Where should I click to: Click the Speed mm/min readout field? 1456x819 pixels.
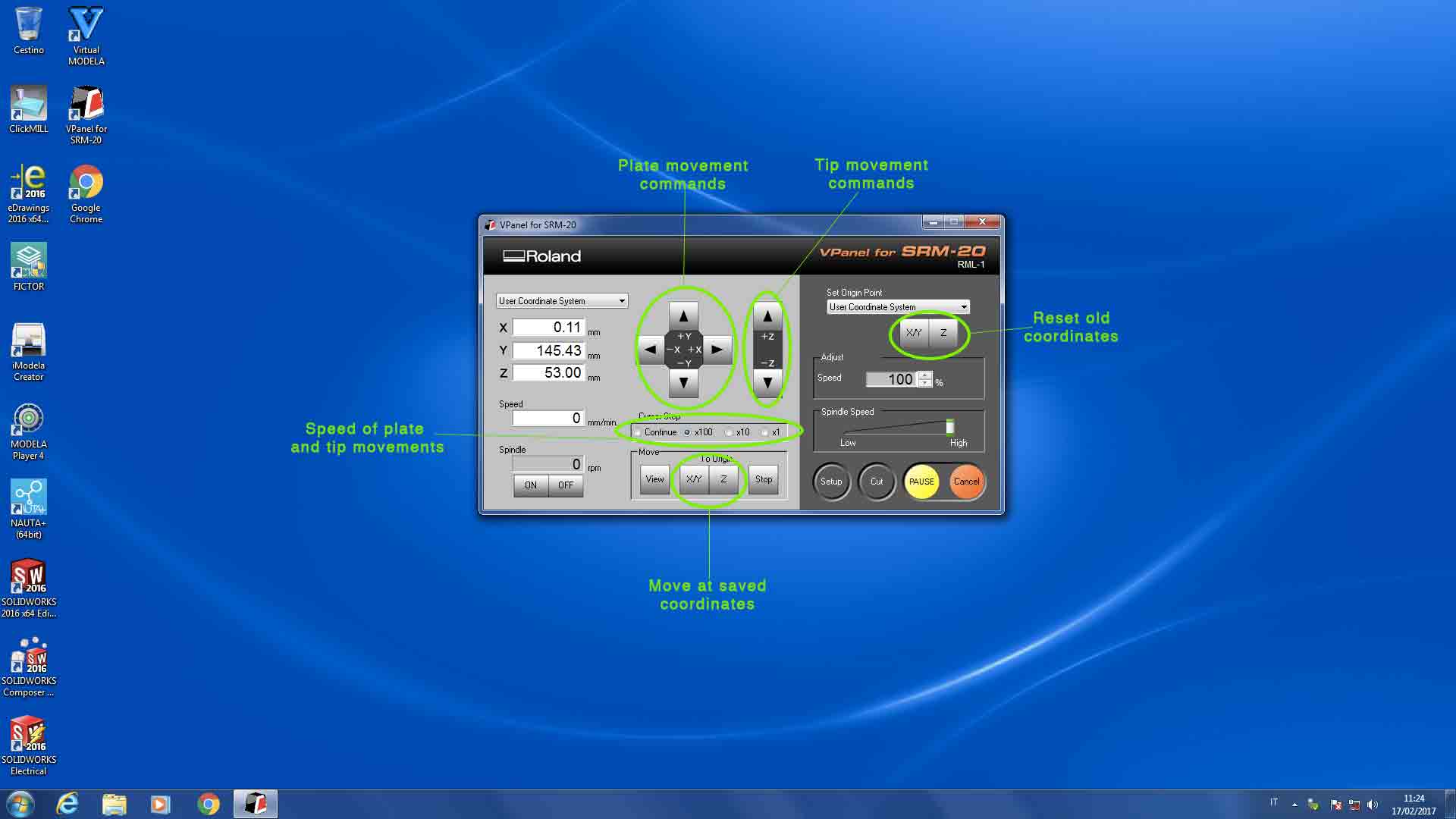[548, 418]
